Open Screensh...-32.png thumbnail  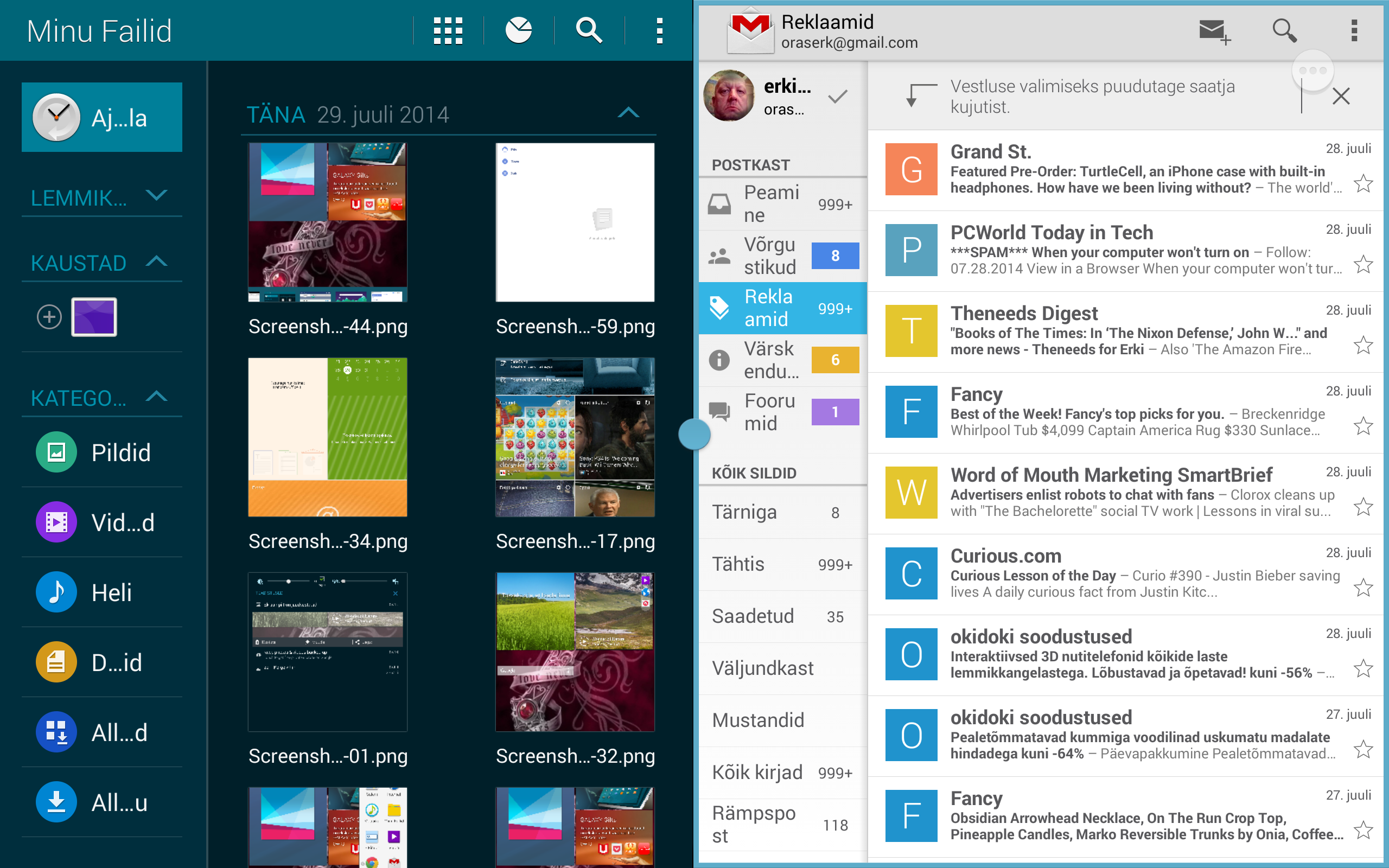[x=575, y=652]
